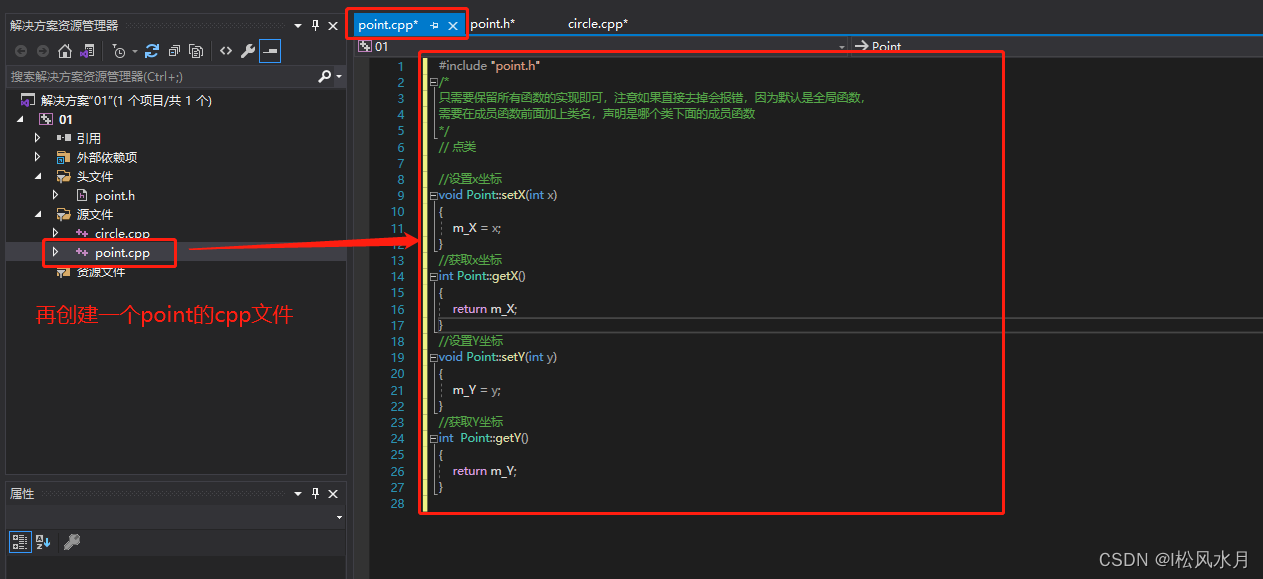Click the Solution Explorer search box
This screenshot has height=579, width=1263.
[160, 76]
